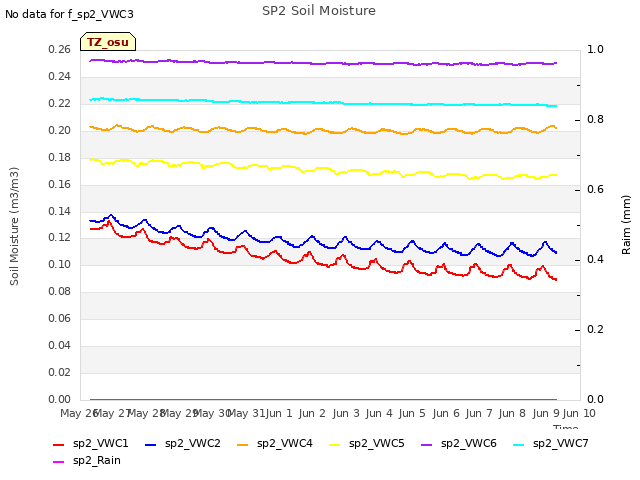This screenshot has height=480, width=640.
Task: Click the cyan sp2_VWC7 data line
Action: 322,102
